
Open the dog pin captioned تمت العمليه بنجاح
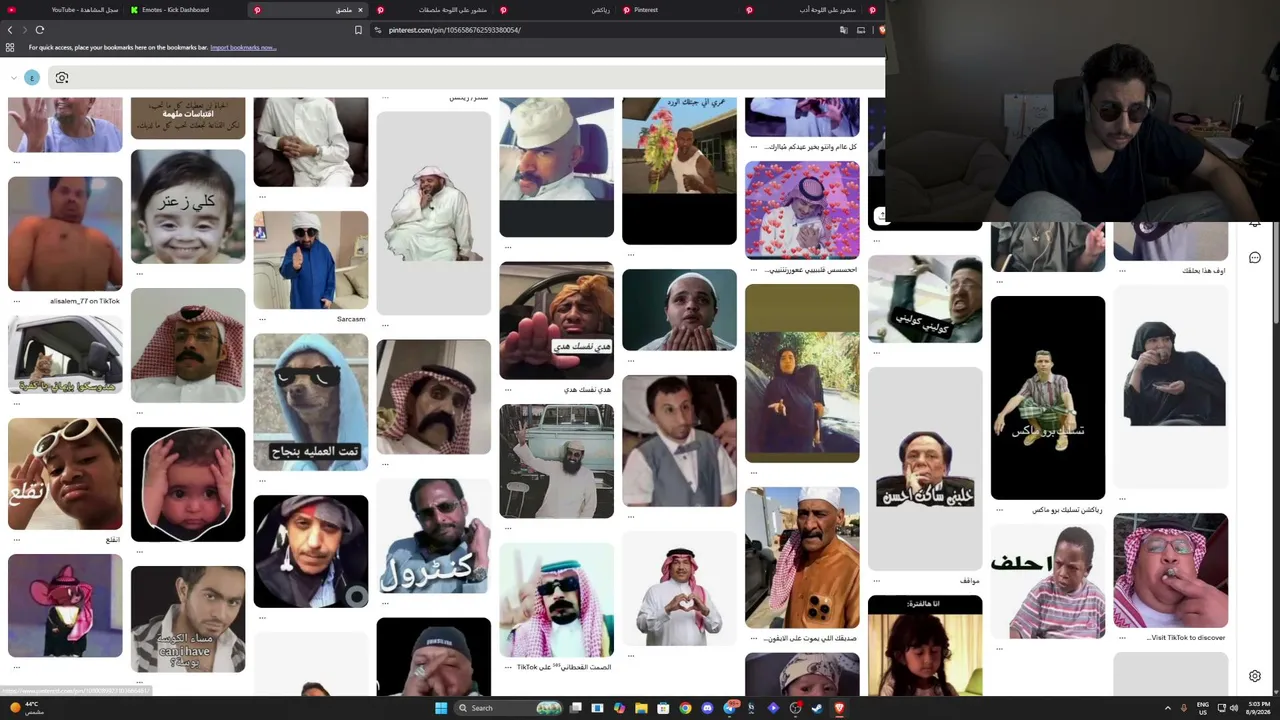(x=311, y=401)
